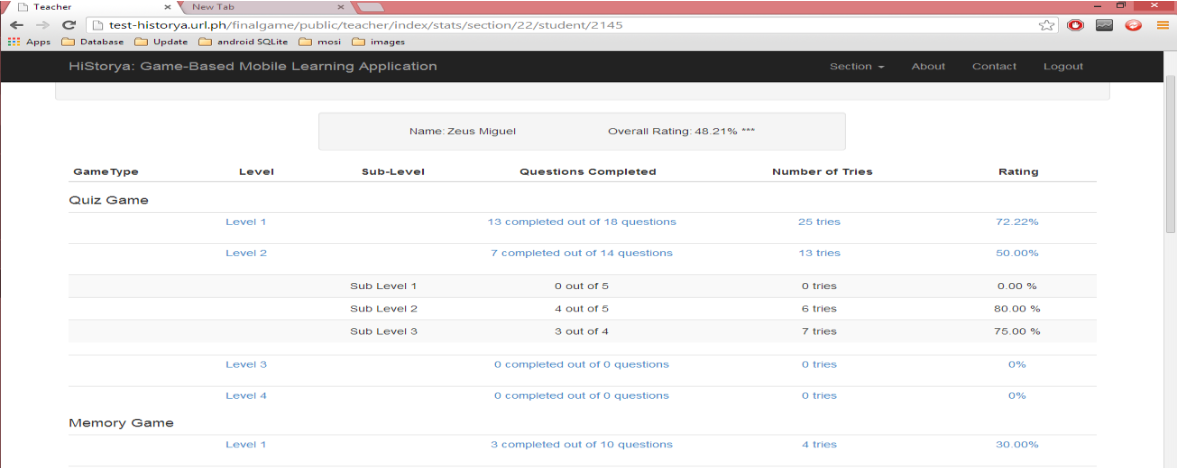
Task: Open the mosi bookmark folder
Action: click(319, 42)
